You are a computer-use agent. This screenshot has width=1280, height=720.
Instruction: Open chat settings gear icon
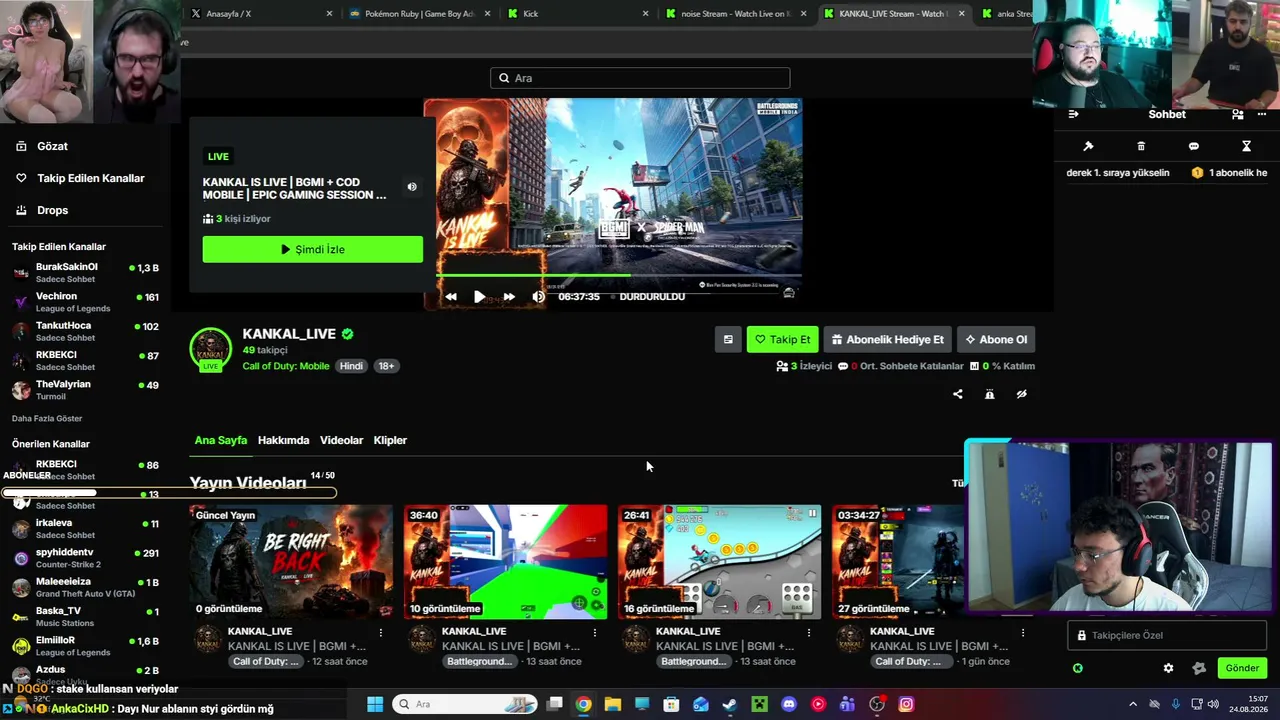click(x=1168, y=668)
